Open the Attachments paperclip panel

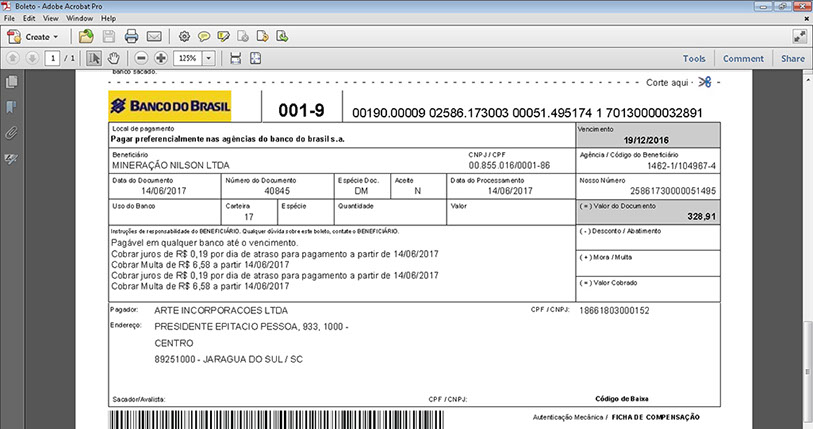point(12,132)
